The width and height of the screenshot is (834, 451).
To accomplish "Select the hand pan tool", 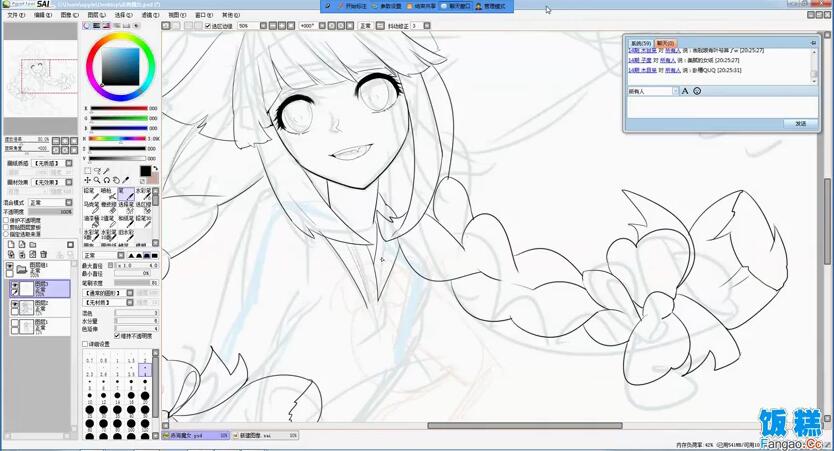I will point(116,180).
